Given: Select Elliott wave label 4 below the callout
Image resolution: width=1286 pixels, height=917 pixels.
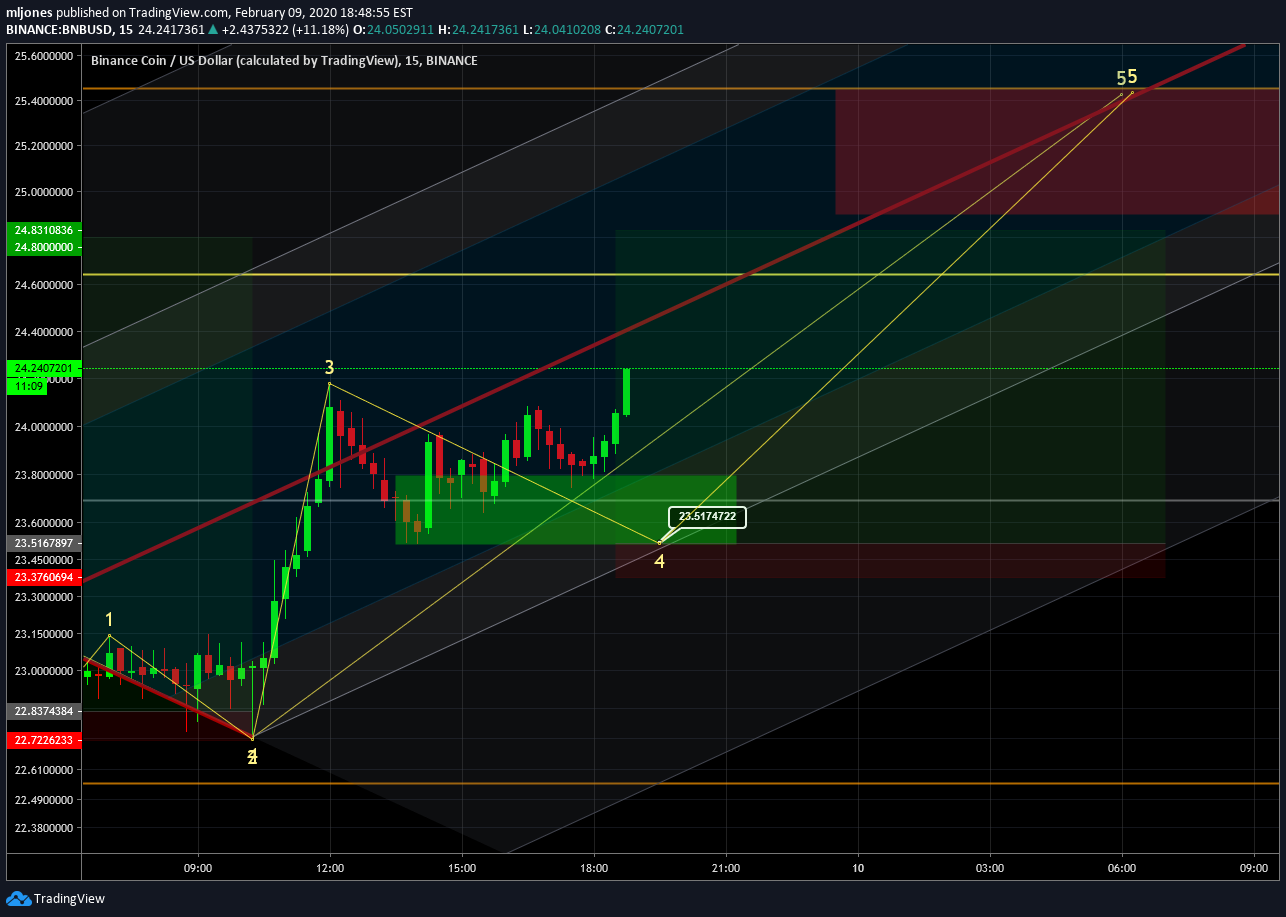Looking at the screenshot, I should [660, 561].
